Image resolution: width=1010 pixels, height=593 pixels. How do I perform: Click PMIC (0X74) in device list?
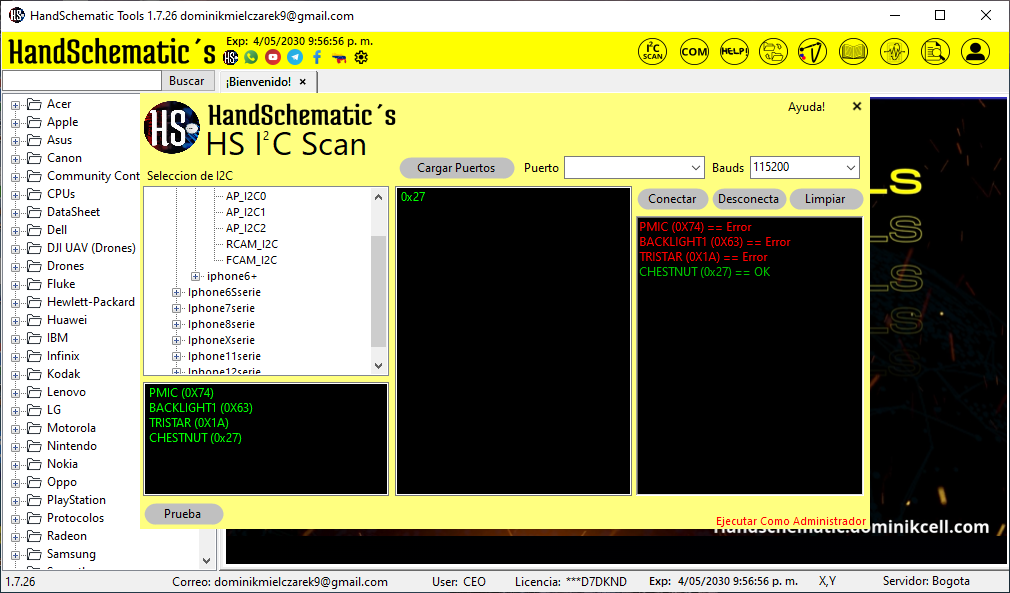pos(181,393)
